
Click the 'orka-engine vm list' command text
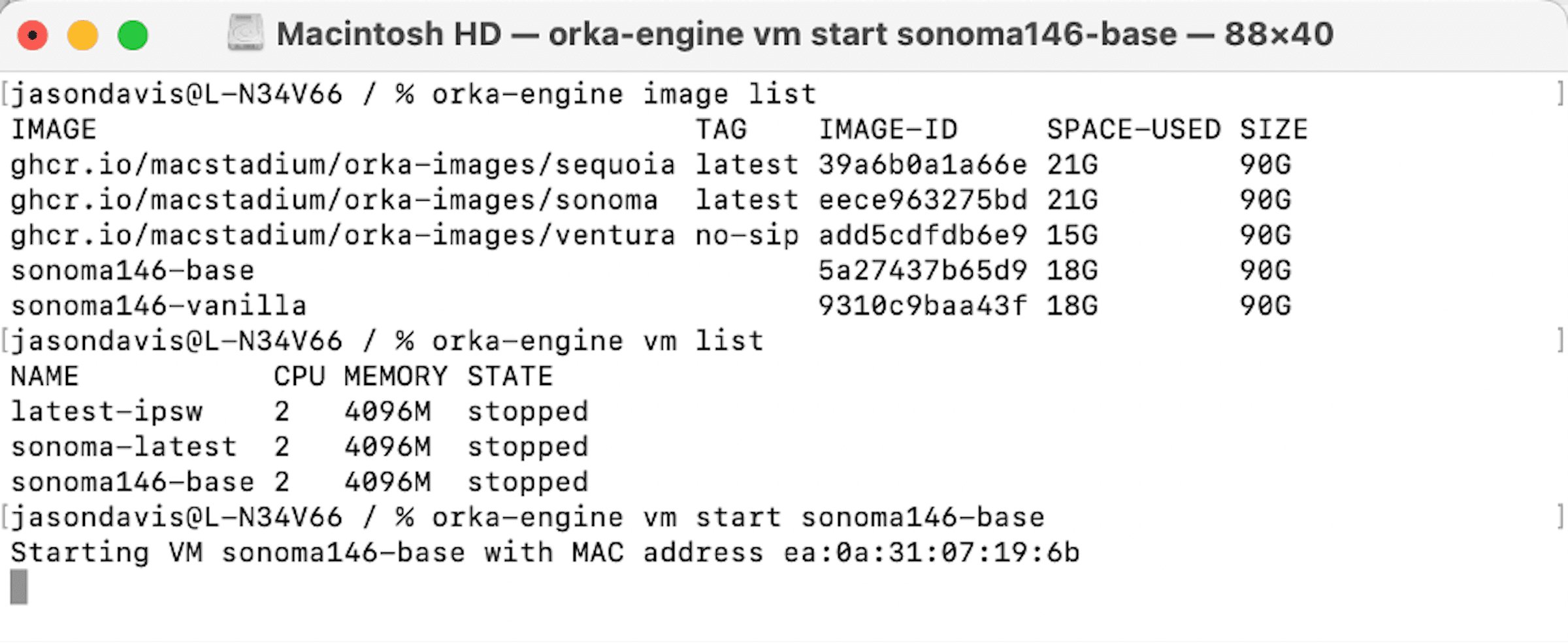pyautogui.click(x=597, y=341)
